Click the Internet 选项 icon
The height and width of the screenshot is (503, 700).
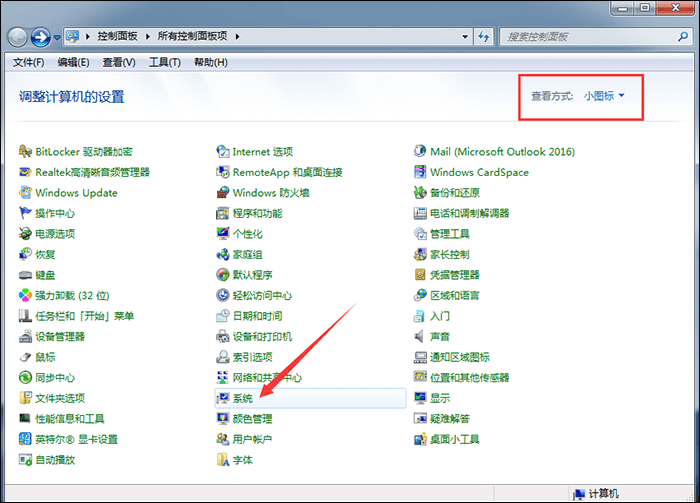tap(222, 152)
